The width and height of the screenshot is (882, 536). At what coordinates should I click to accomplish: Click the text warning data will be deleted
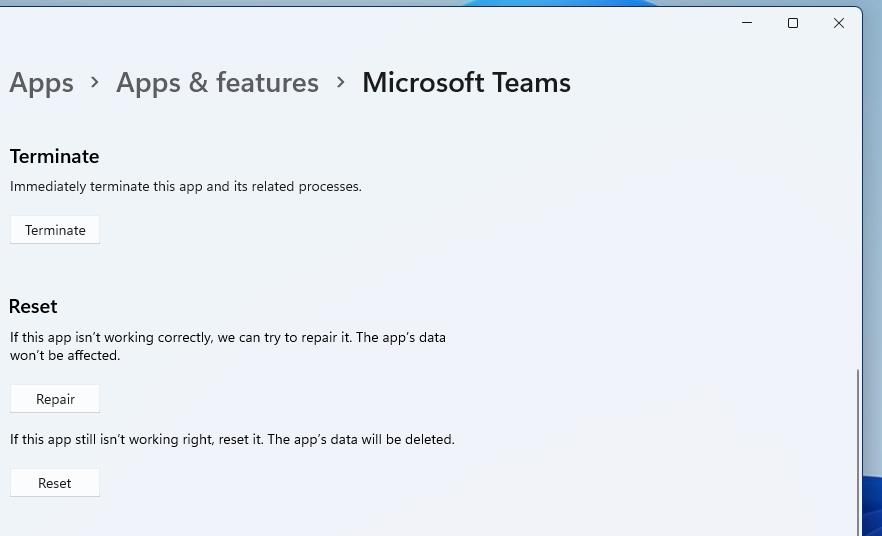[232, 439]
